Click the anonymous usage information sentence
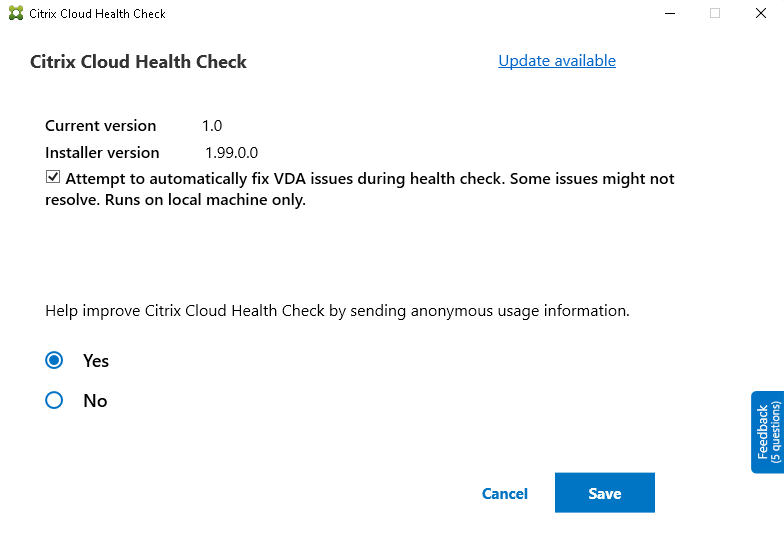Viewport: 784px width, 546px height. [x=337, y=311]
